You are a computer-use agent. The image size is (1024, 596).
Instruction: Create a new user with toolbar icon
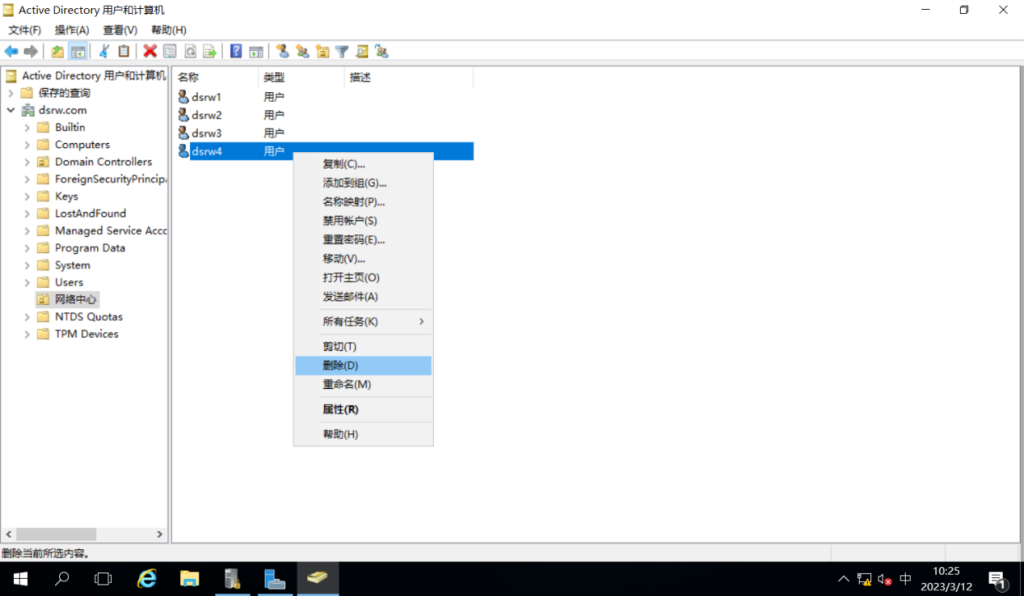click(283, 51)
